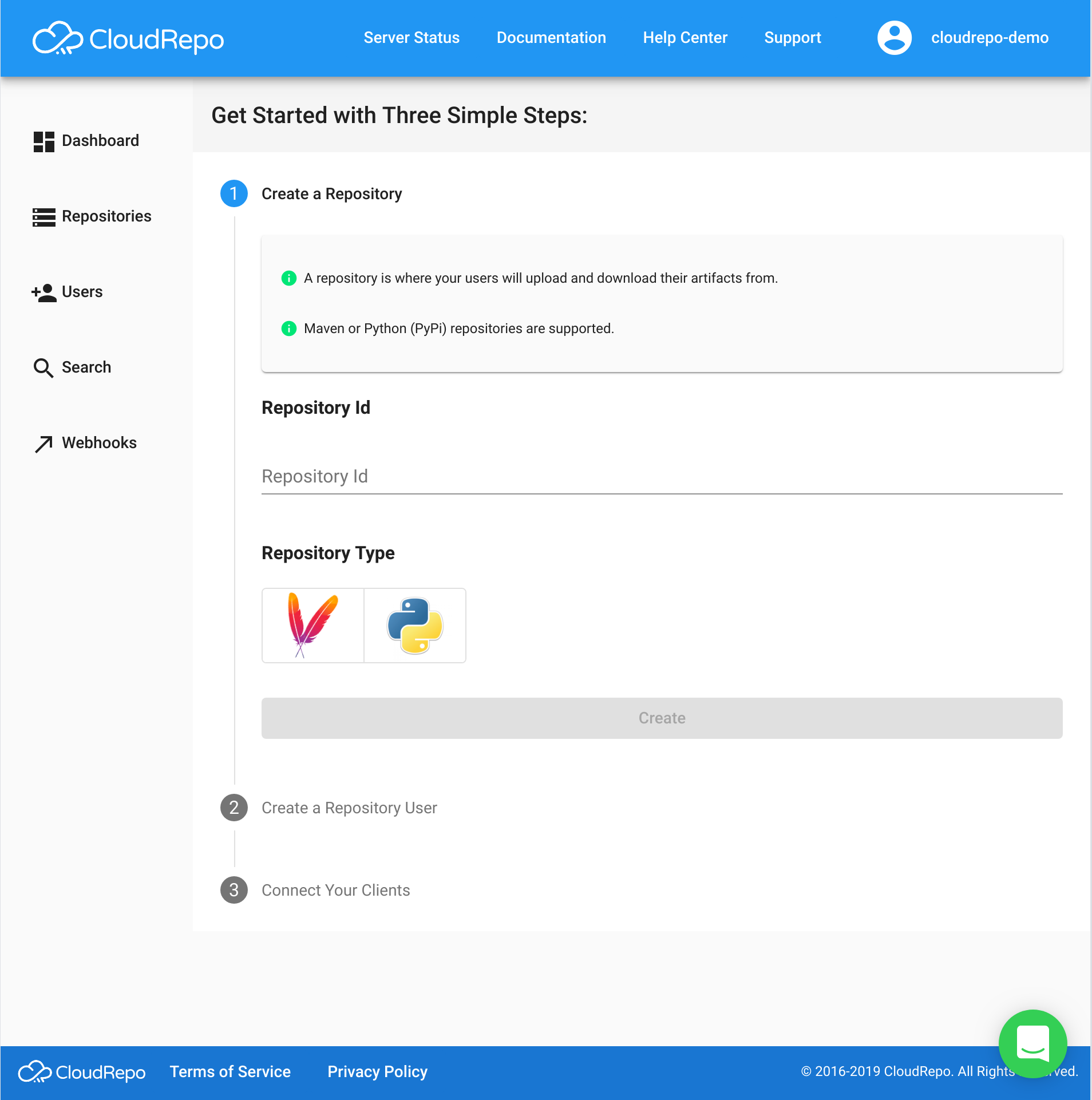Image resolution: width=1092 pixels, height=1100 pixels.
Task: Click the Webhooks arrow icon
Action: coord(44,444)
